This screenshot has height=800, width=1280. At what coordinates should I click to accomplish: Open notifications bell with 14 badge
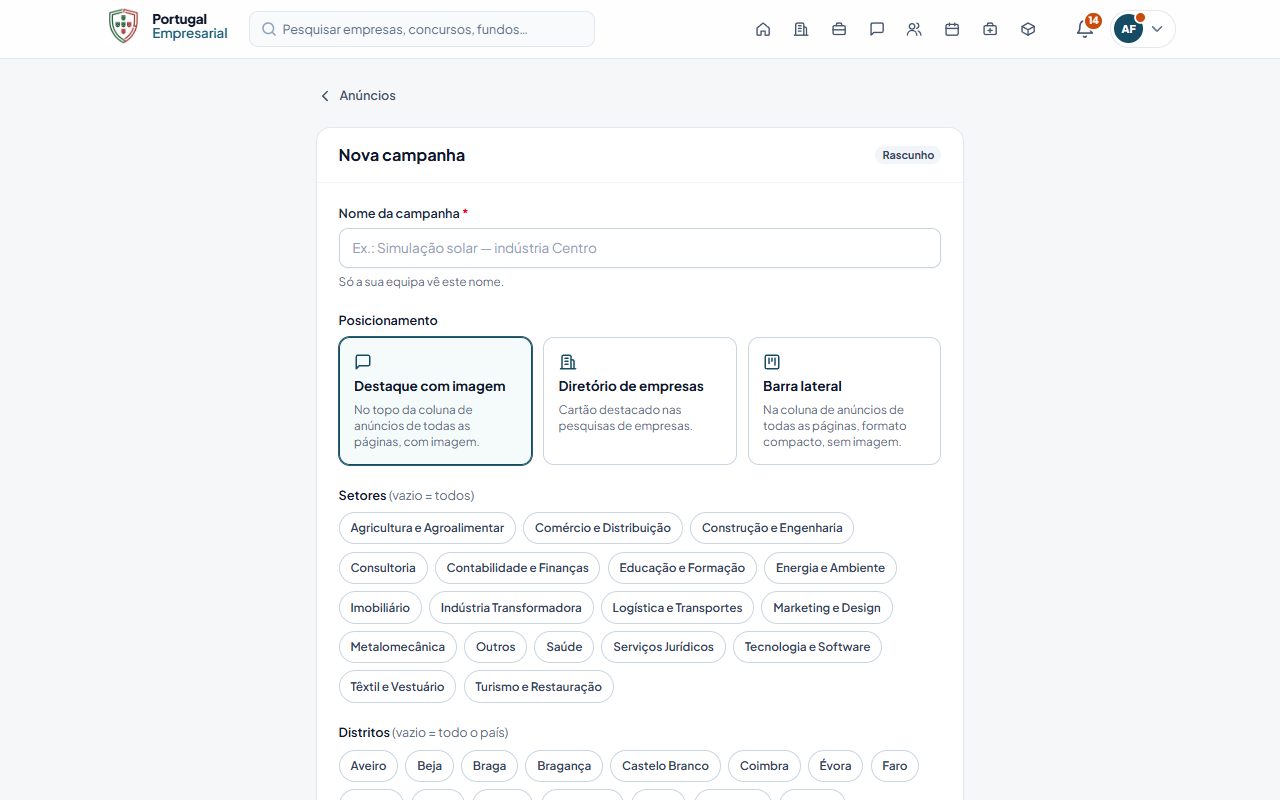(x=1085, y=28)
